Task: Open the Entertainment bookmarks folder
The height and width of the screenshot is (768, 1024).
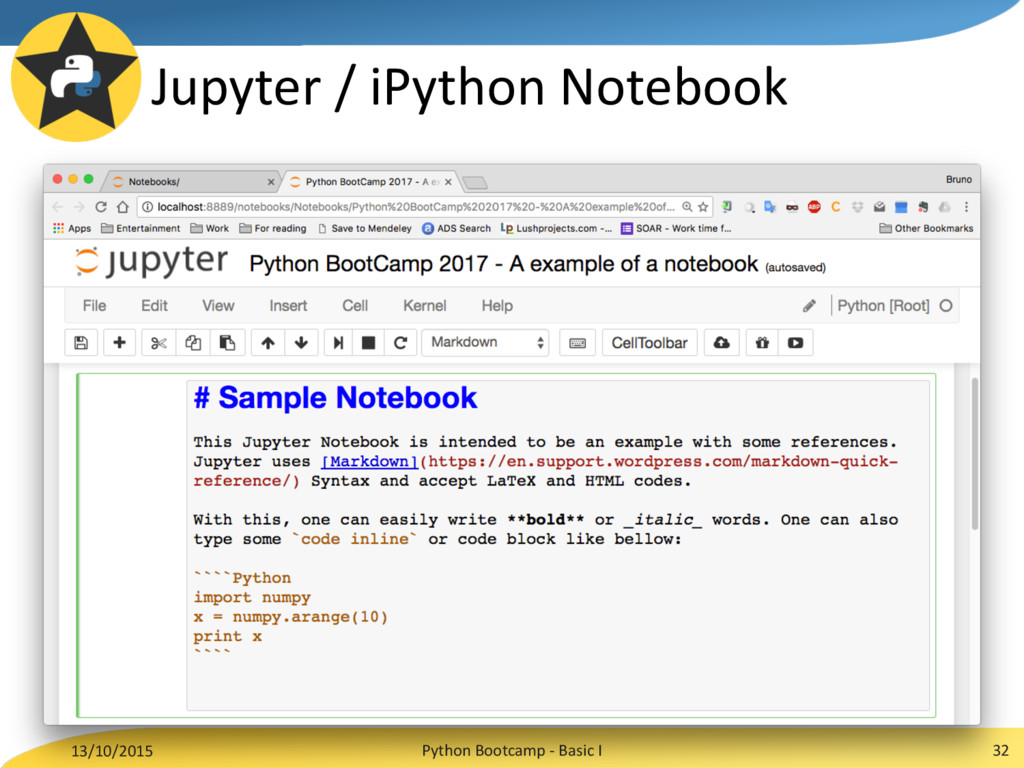Action: [x=140, y=228]
